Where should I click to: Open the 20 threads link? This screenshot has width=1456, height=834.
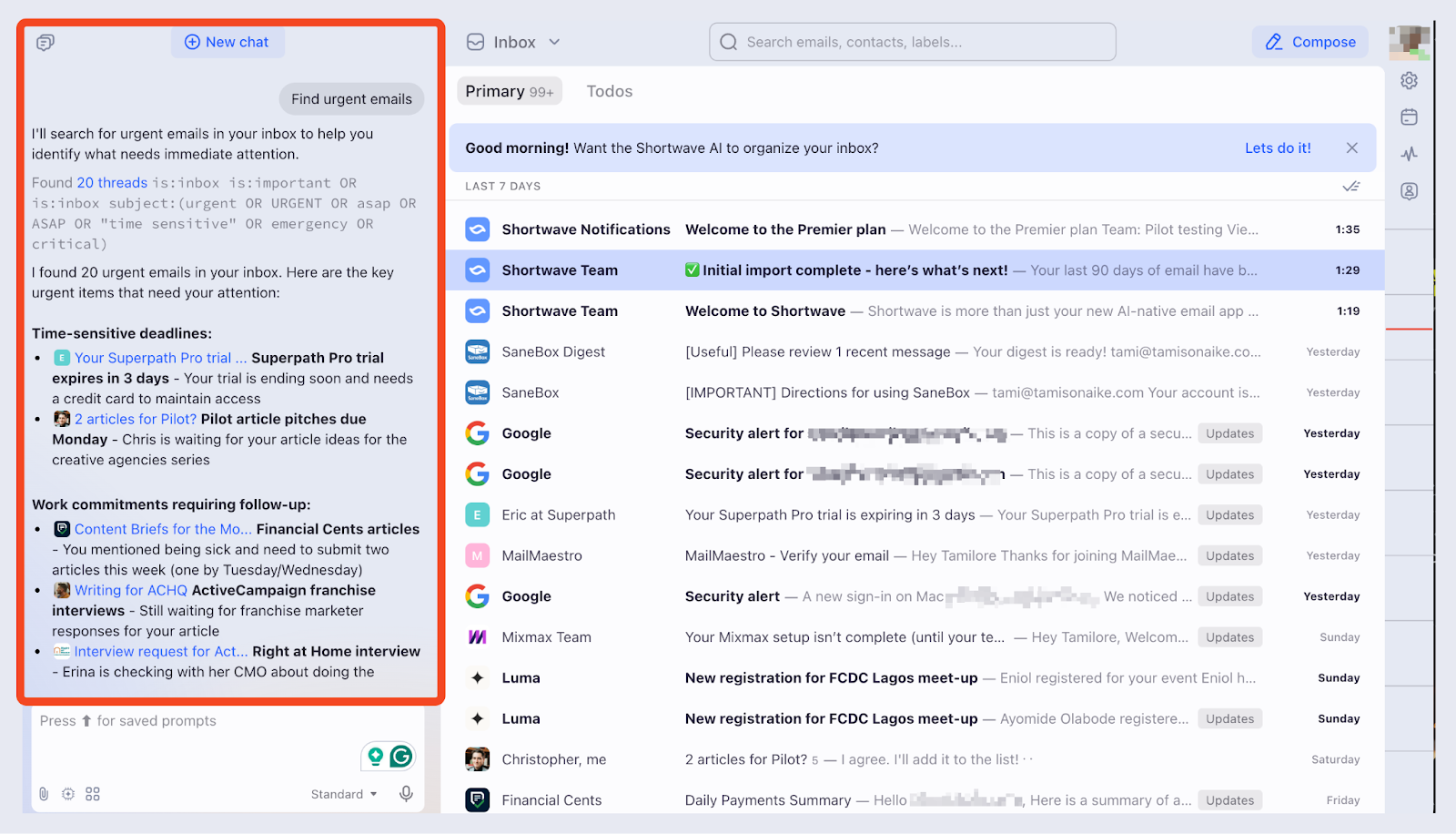[x=112, y=183]
